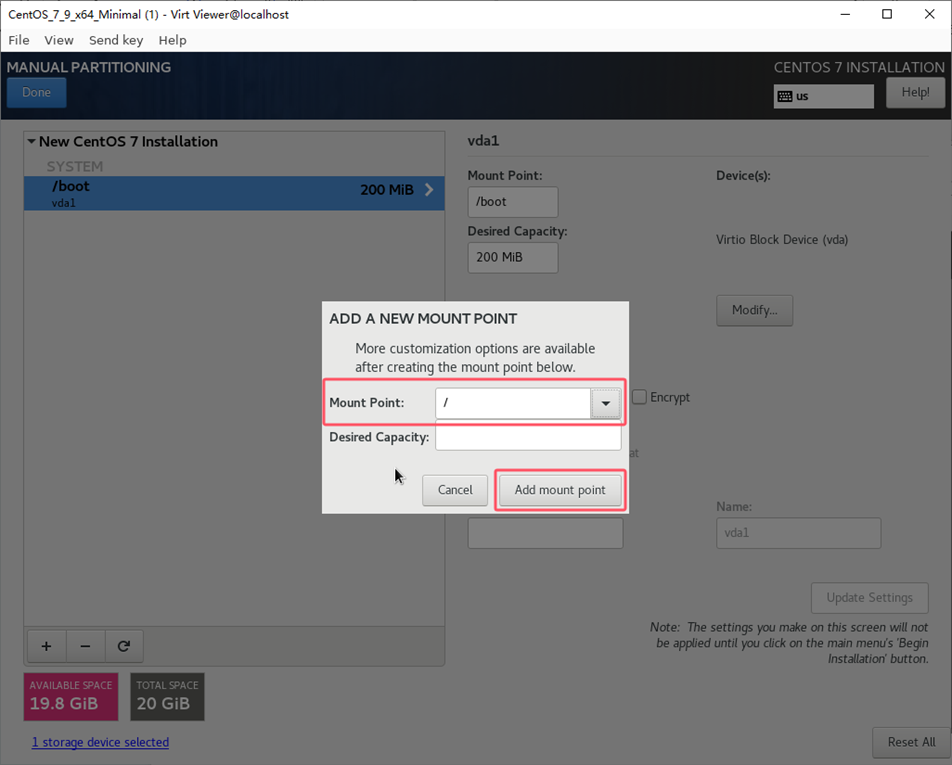
Task: Click the ADD A NEW MOUNT POINT title
Action: (423, 319)
